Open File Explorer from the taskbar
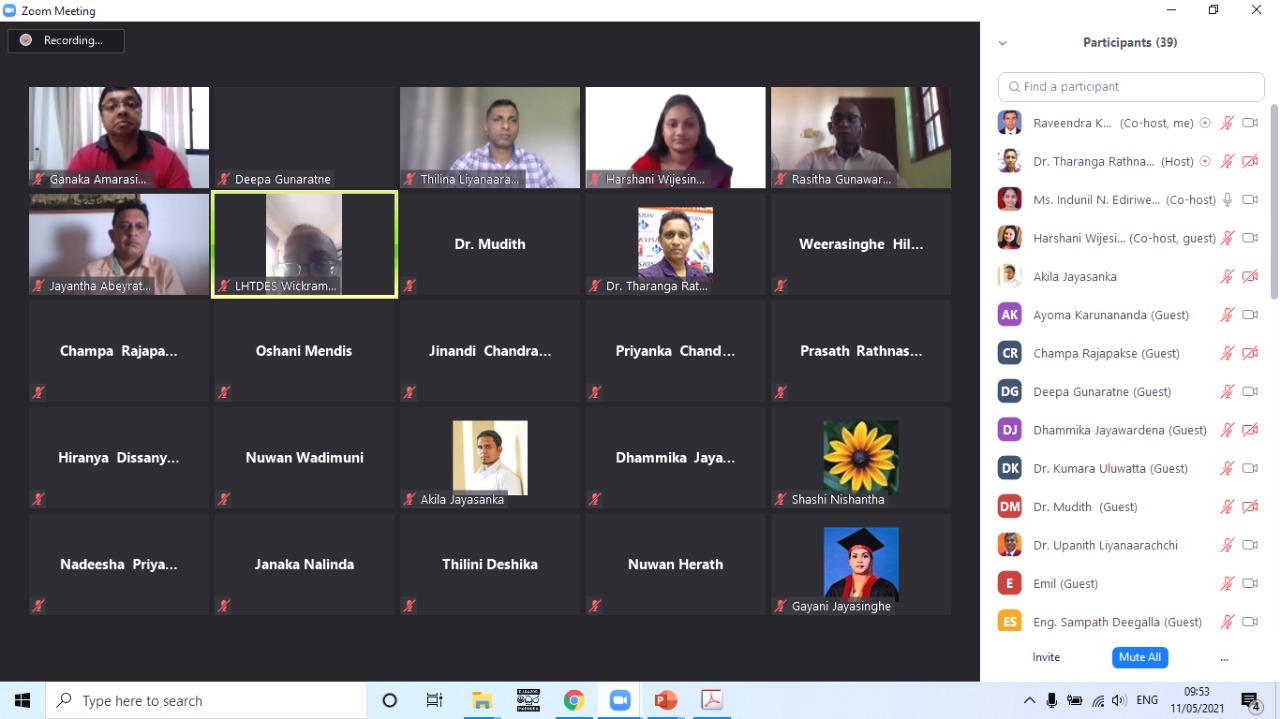The width and height of the screenshot is (1280, 719). (x=482, y=700)
